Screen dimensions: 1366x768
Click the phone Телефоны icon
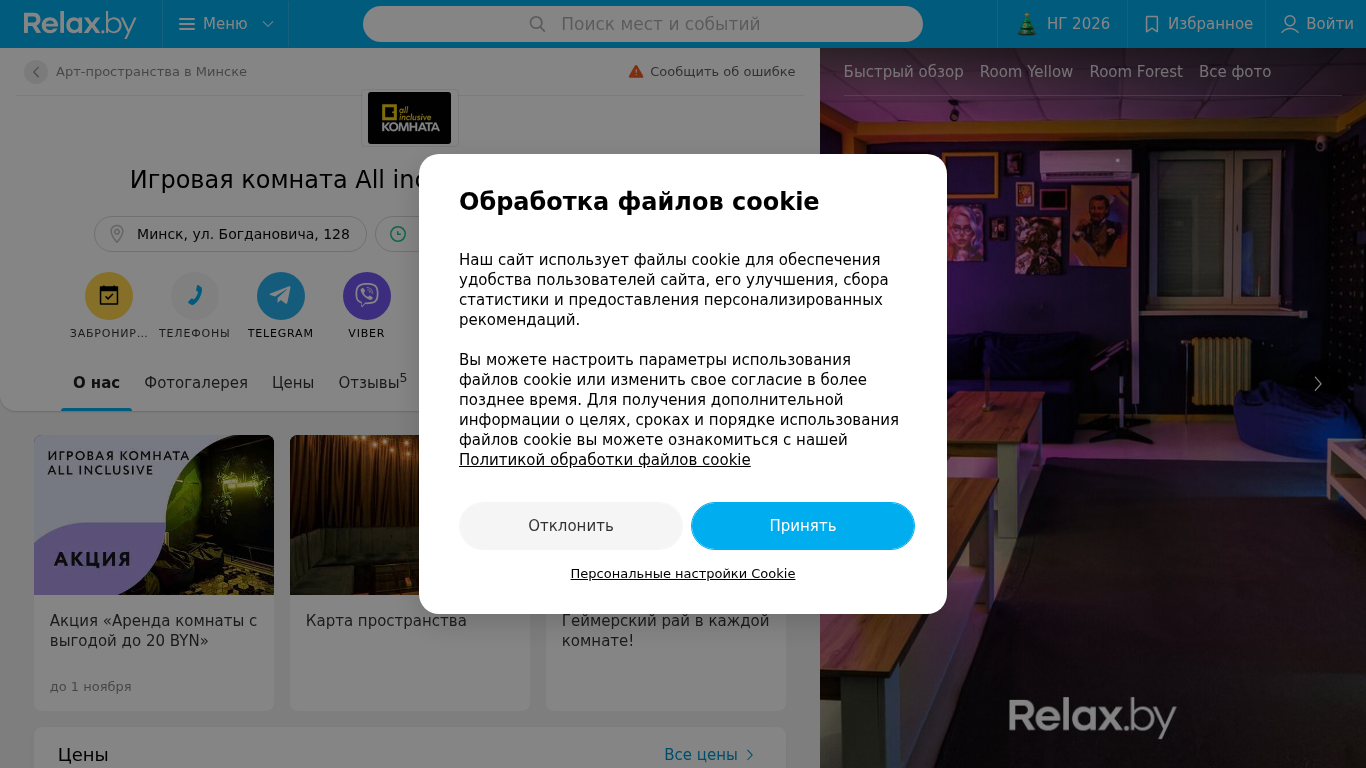(195, 296)
